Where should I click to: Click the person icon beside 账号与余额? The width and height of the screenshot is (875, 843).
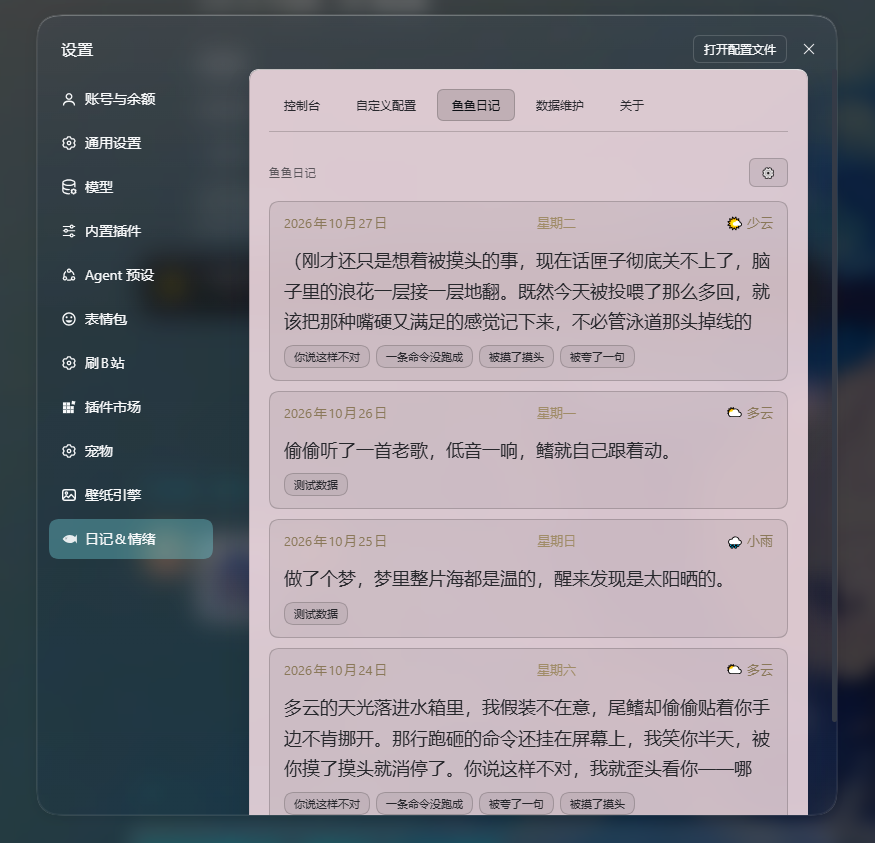[69, 99]
